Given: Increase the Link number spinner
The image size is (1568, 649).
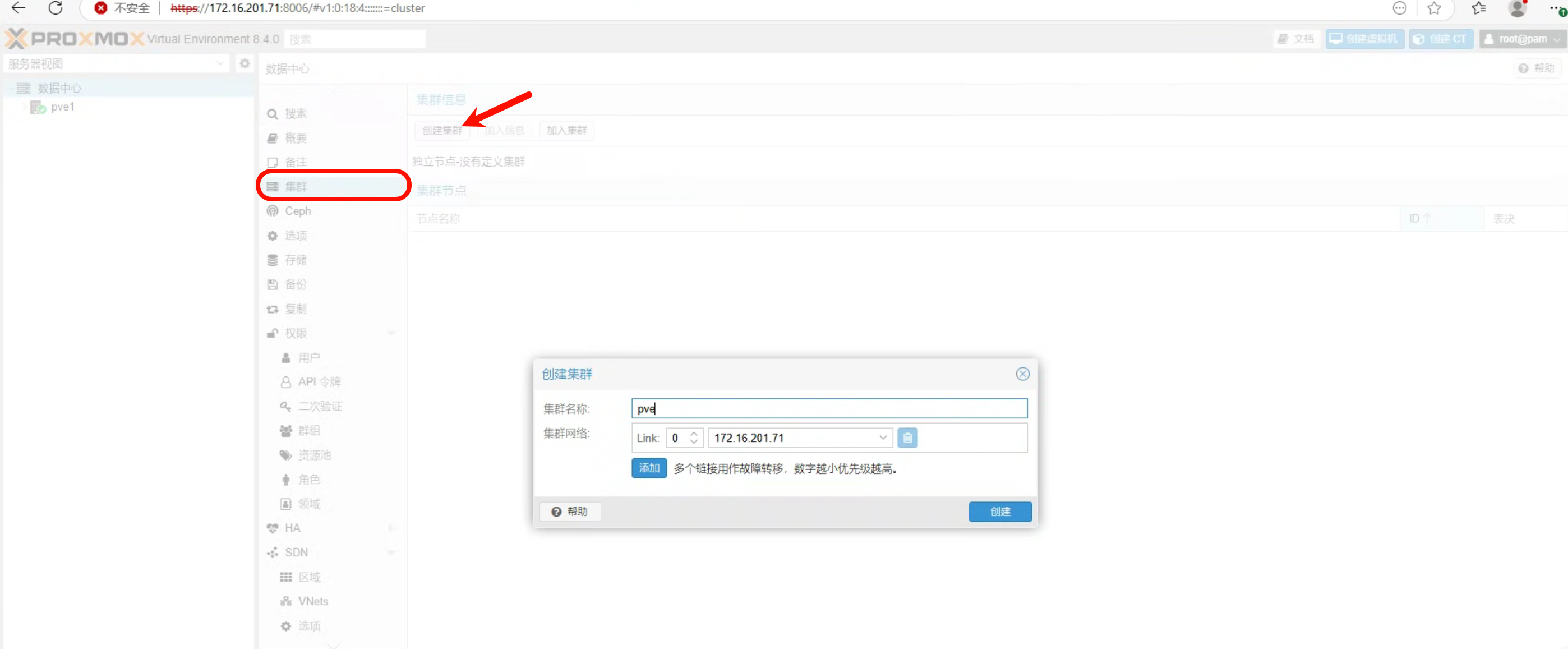Looking at the screenshot, I should point(693,434).
